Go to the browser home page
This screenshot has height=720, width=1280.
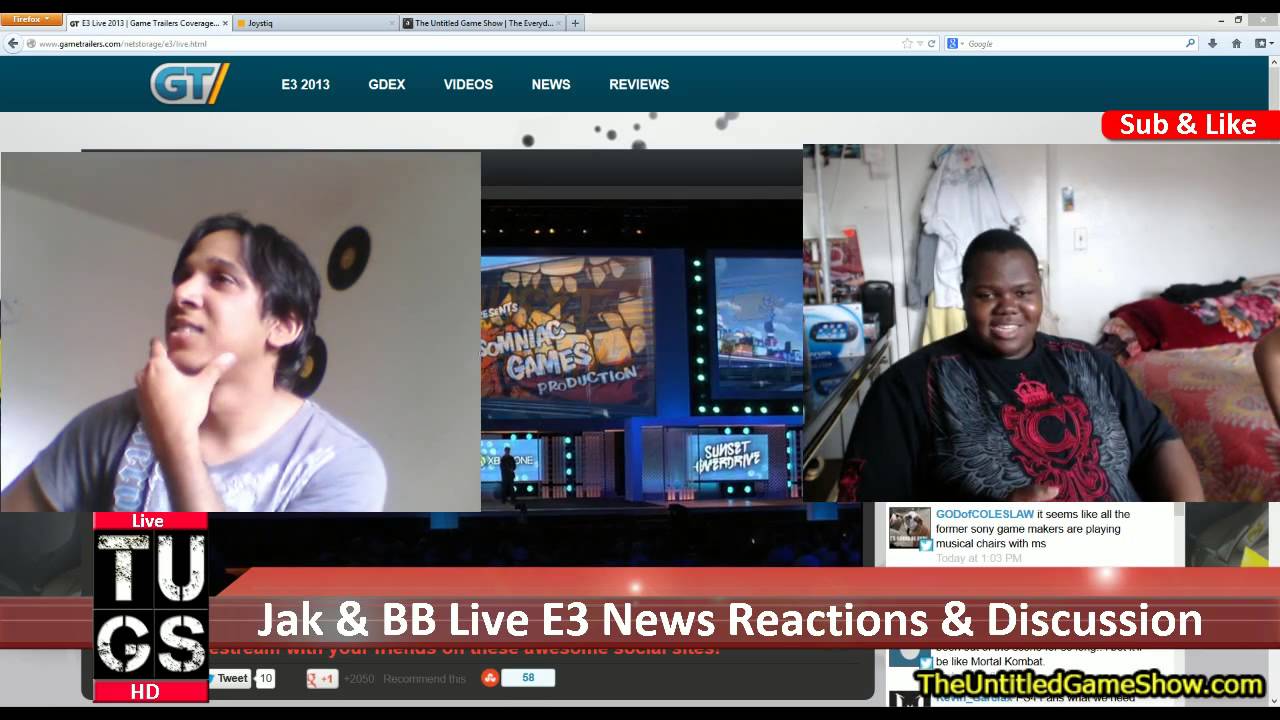pos(1236,44)
